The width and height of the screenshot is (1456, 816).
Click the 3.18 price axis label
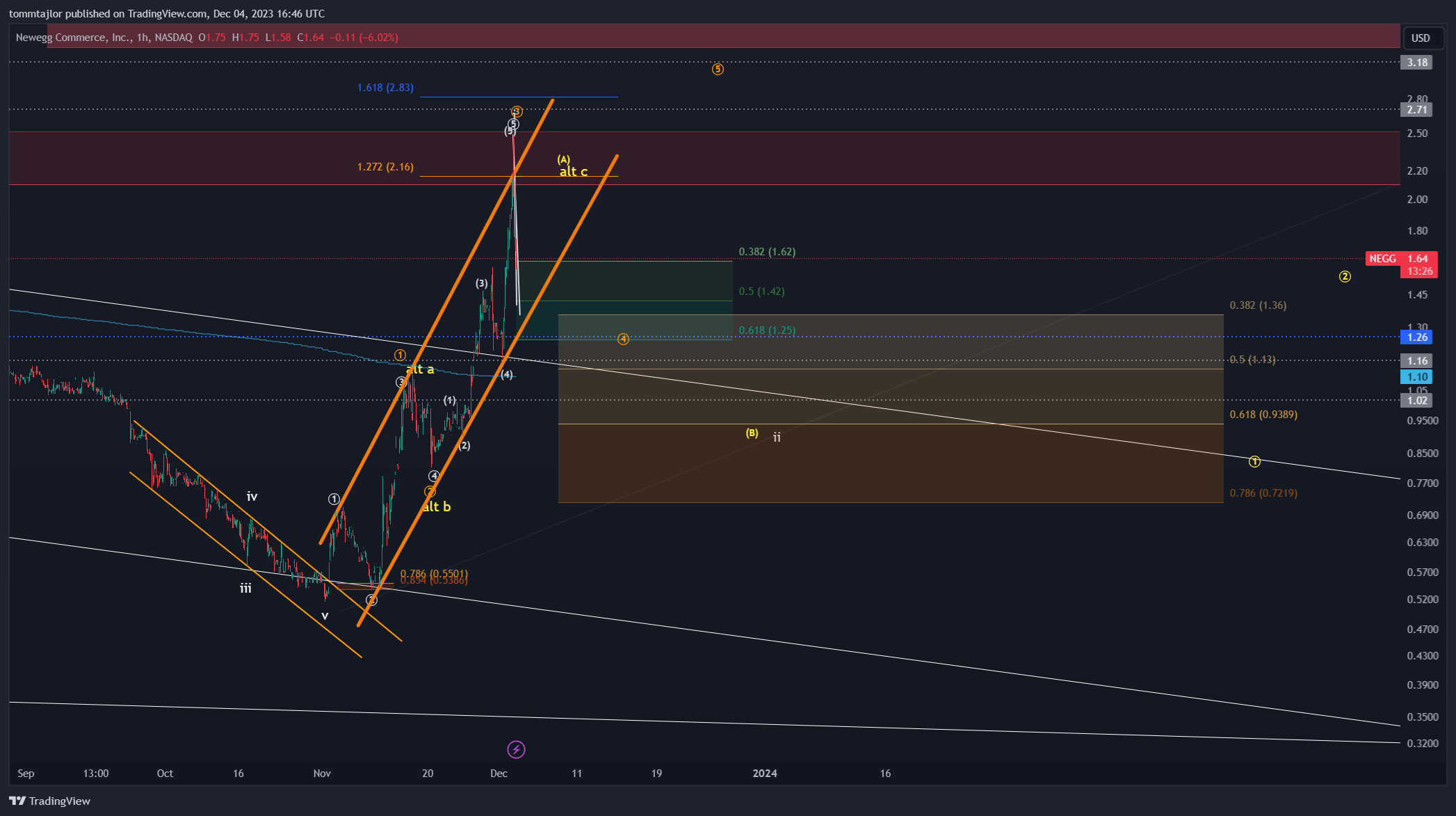click(x=1417, y=63)
